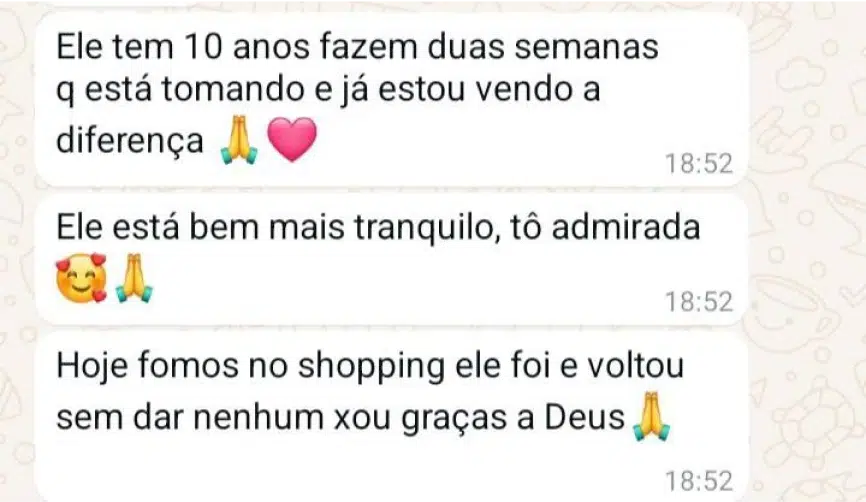Screen dimensions: 866x502
Task: Click the chat wallpaper beside the messages
Action: 806,249
